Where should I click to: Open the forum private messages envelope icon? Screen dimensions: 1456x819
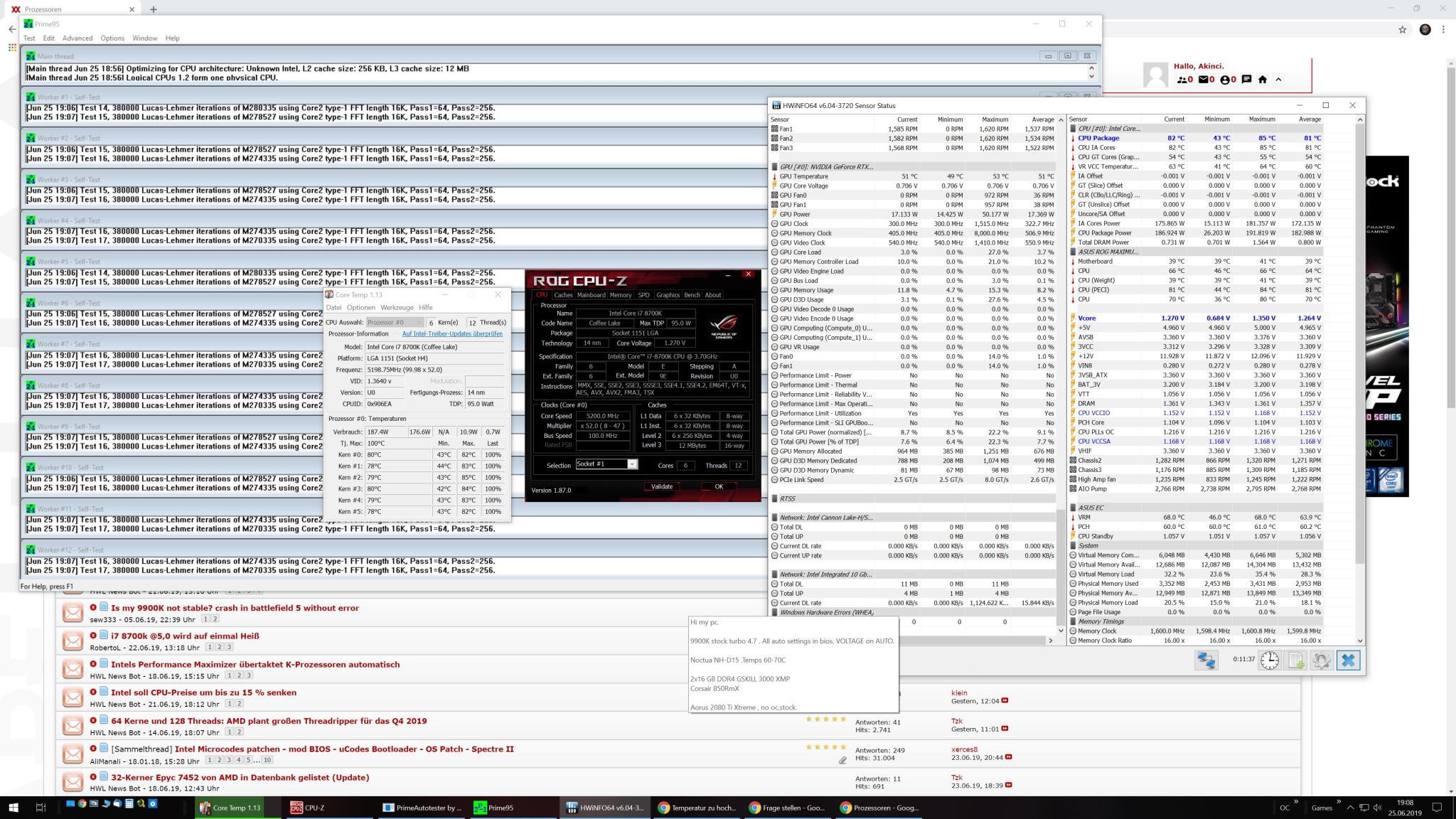pos(1203,80)
